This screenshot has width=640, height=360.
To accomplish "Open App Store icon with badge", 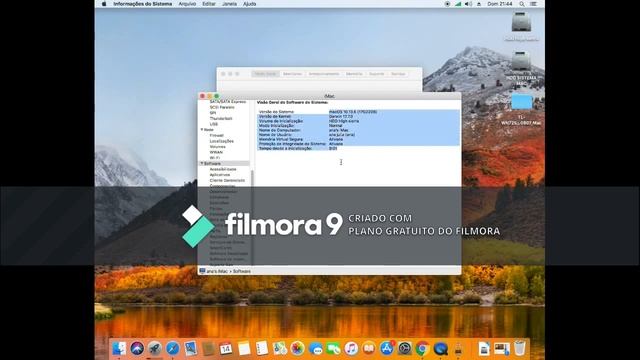I will point(387,348).
